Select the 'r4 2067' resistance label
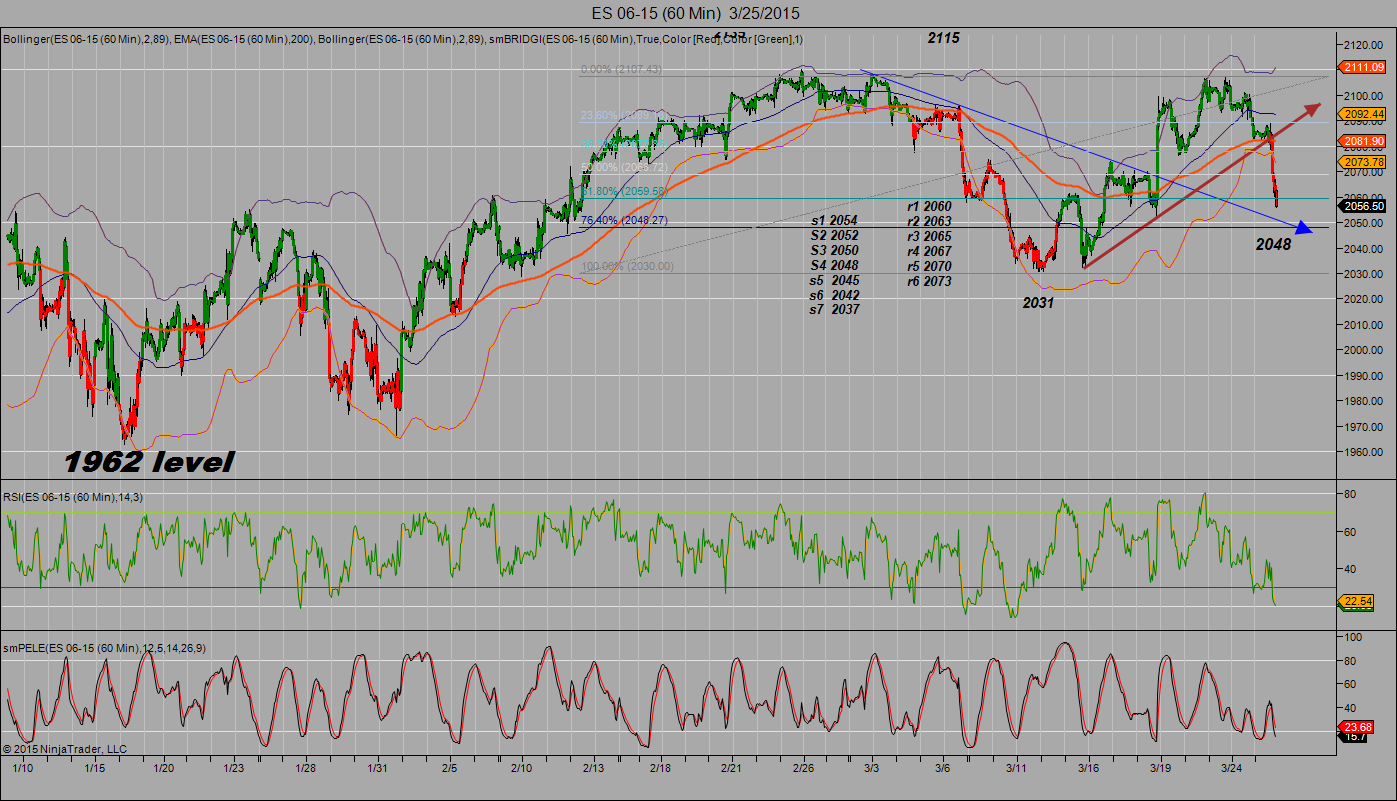Viewport: 1397px width, 801px height. (x=929, y=252)
